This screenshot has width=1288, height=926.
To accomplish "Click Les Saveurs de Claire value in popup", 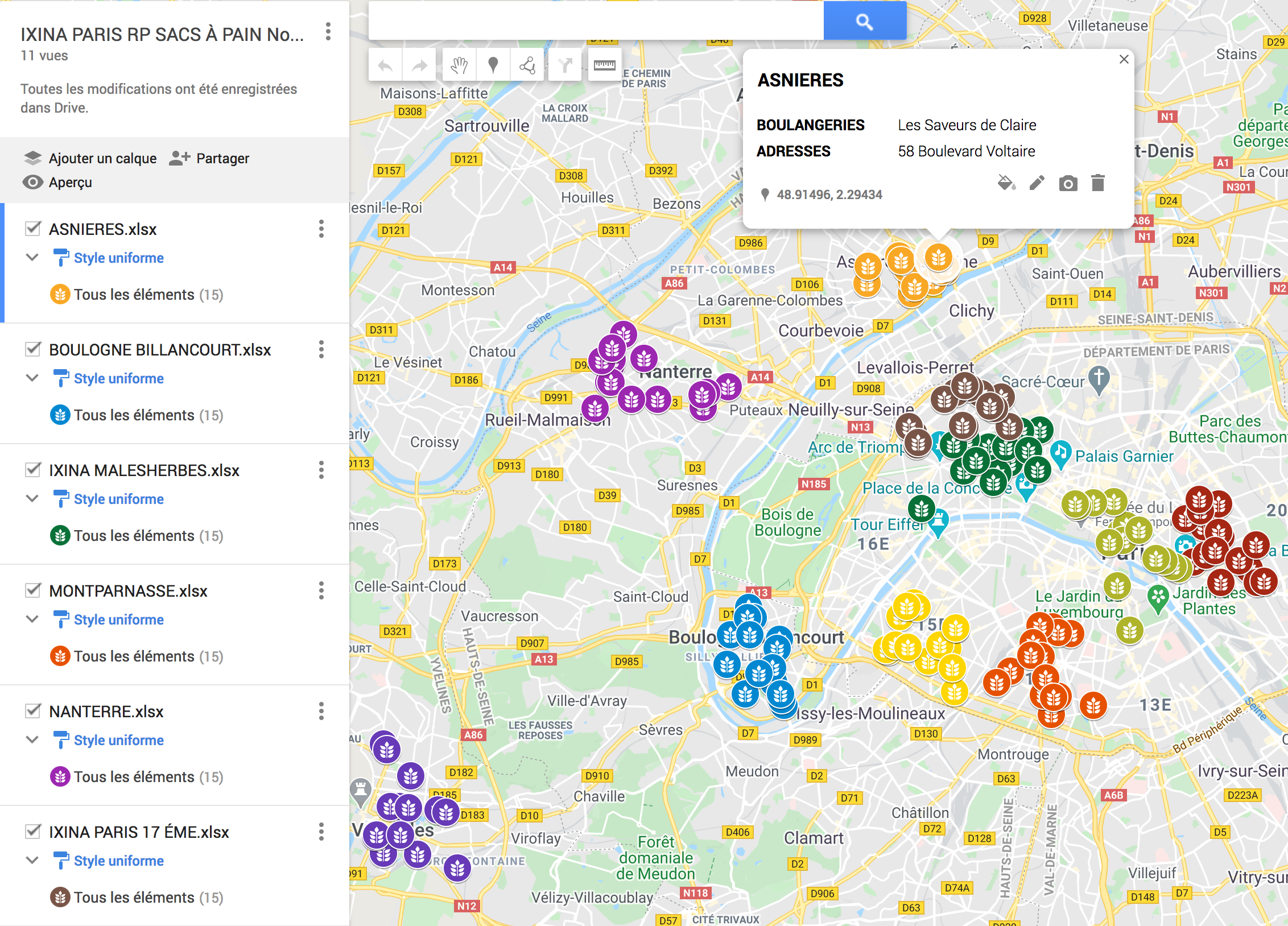I will click(x=967, y=125).
